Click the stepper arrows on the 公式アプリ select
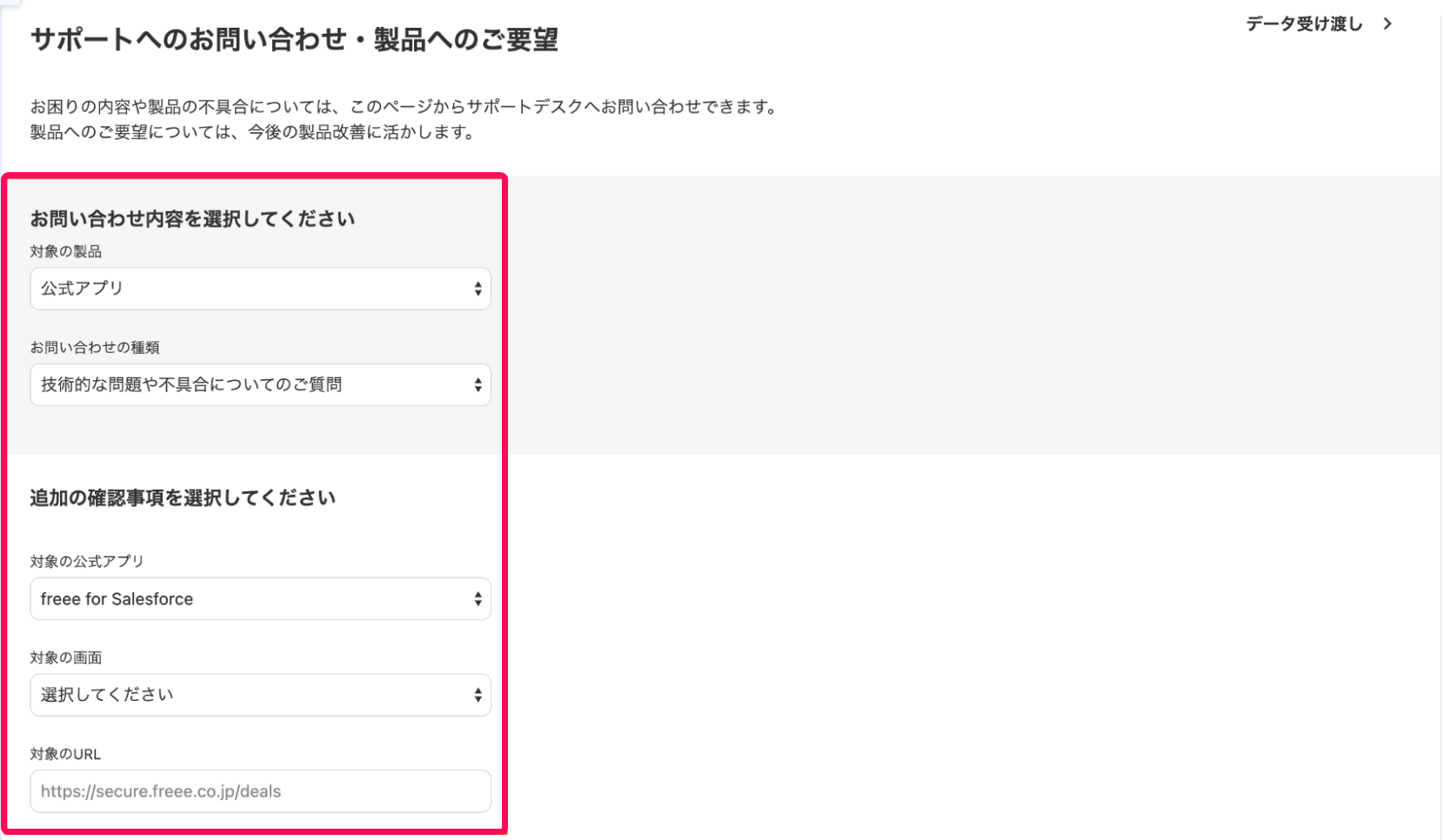Screen dimensions: 1443x840 click(x=478, y=289)
